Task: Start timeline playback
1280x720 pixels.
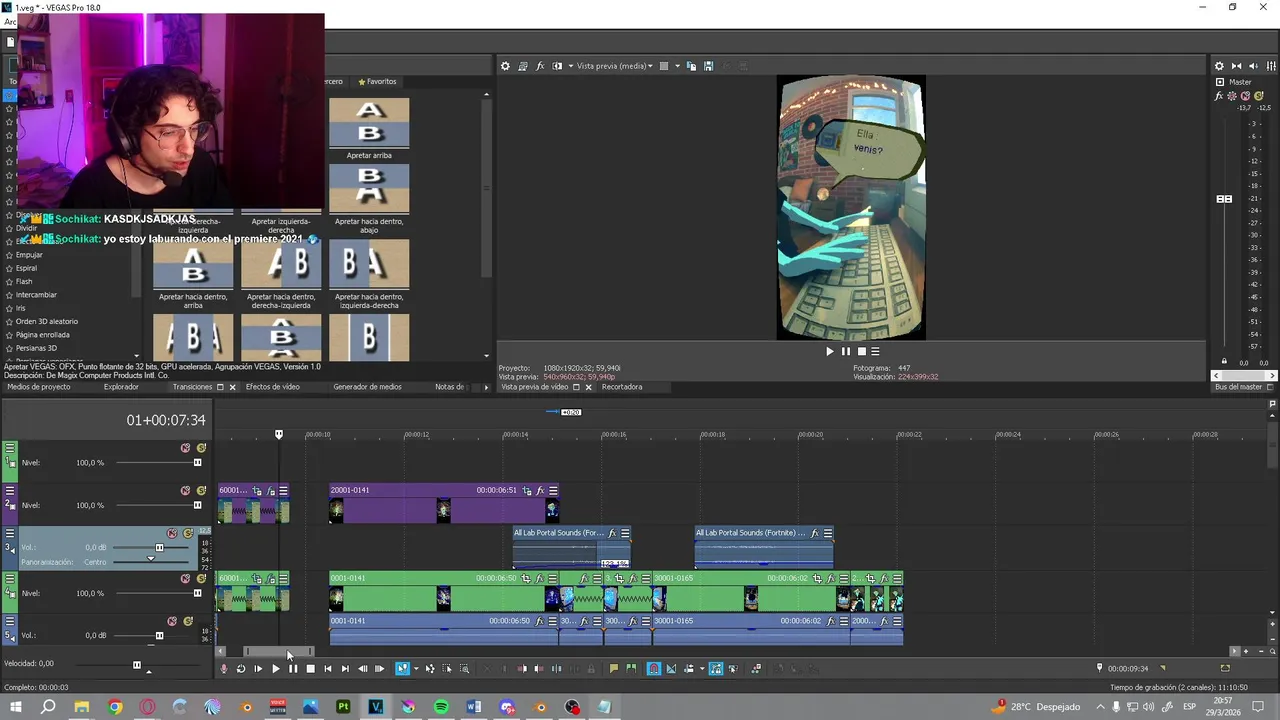Action: click(276, 669)
